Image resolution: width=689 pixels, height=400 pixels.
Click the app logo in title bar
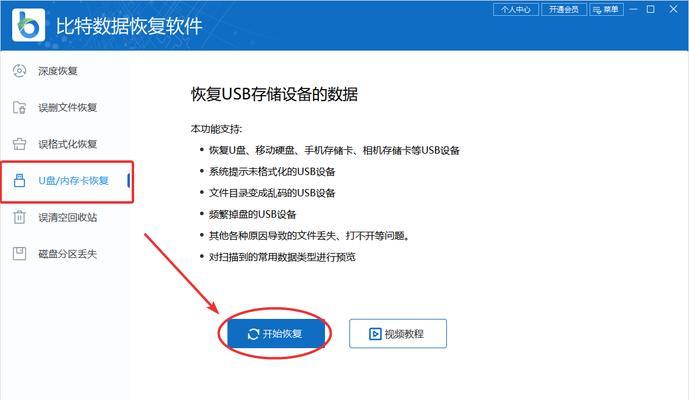(x=29, y=25)
